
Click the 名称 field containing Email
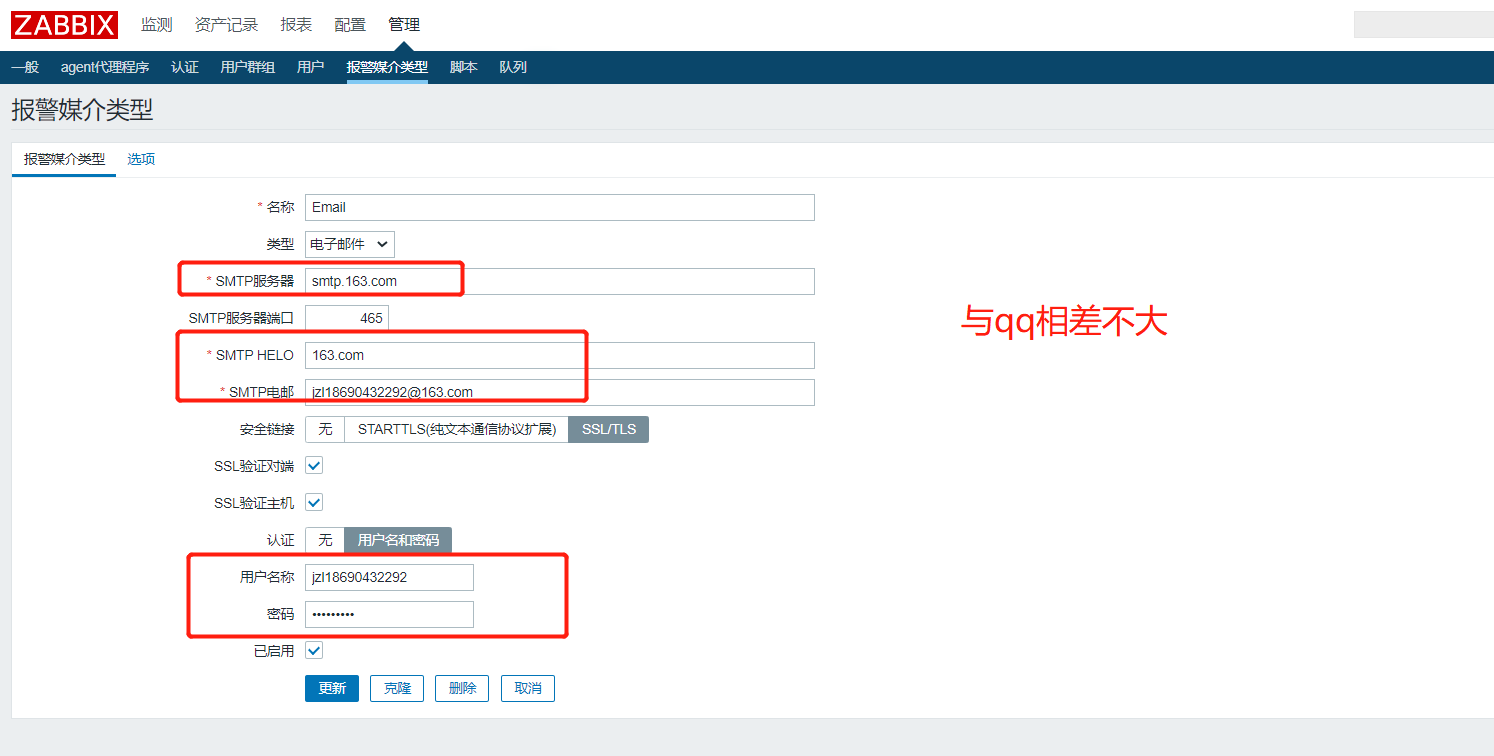560,207
